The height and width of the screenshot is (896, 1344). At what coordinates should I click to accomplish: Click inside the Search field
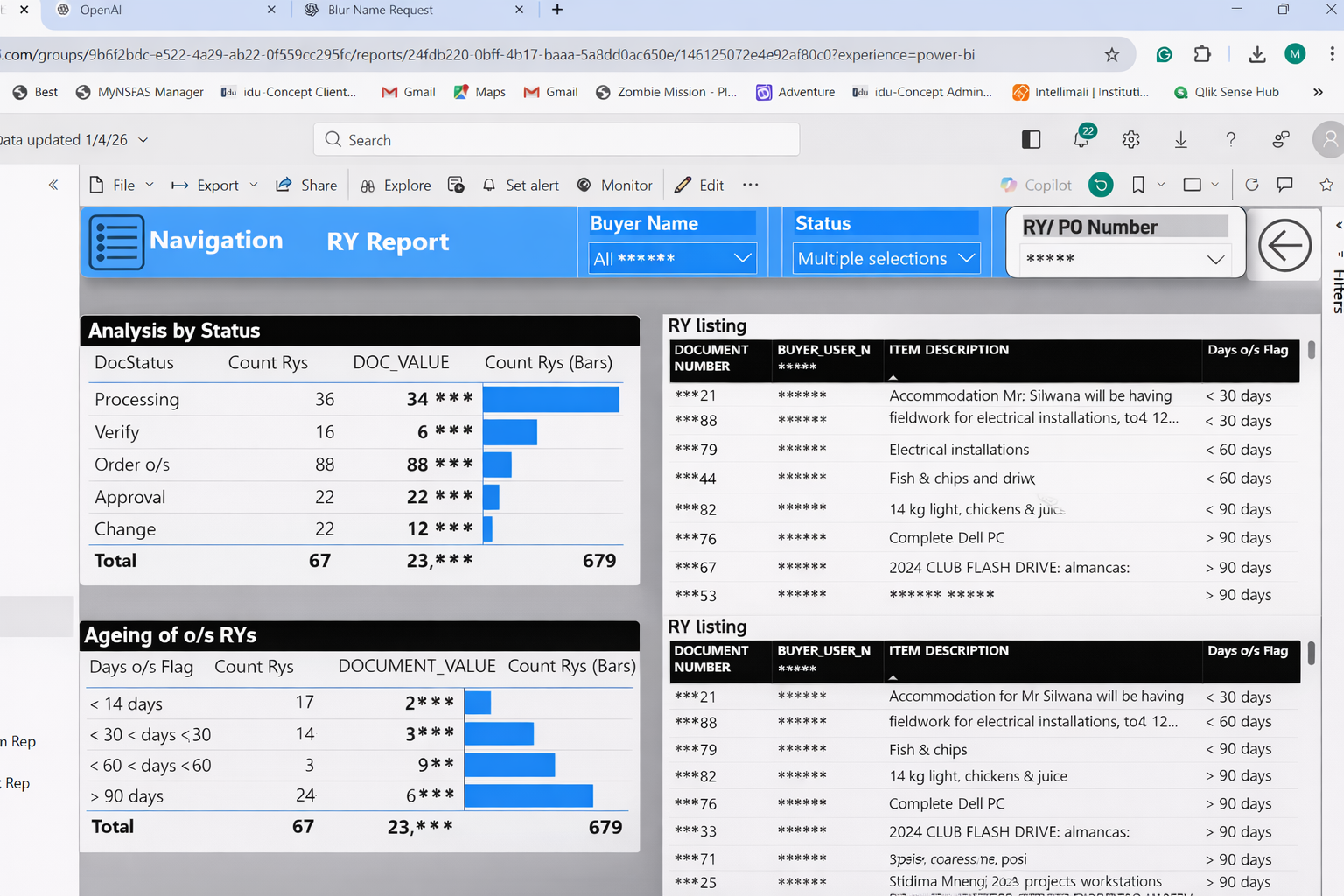coord(556,139)
